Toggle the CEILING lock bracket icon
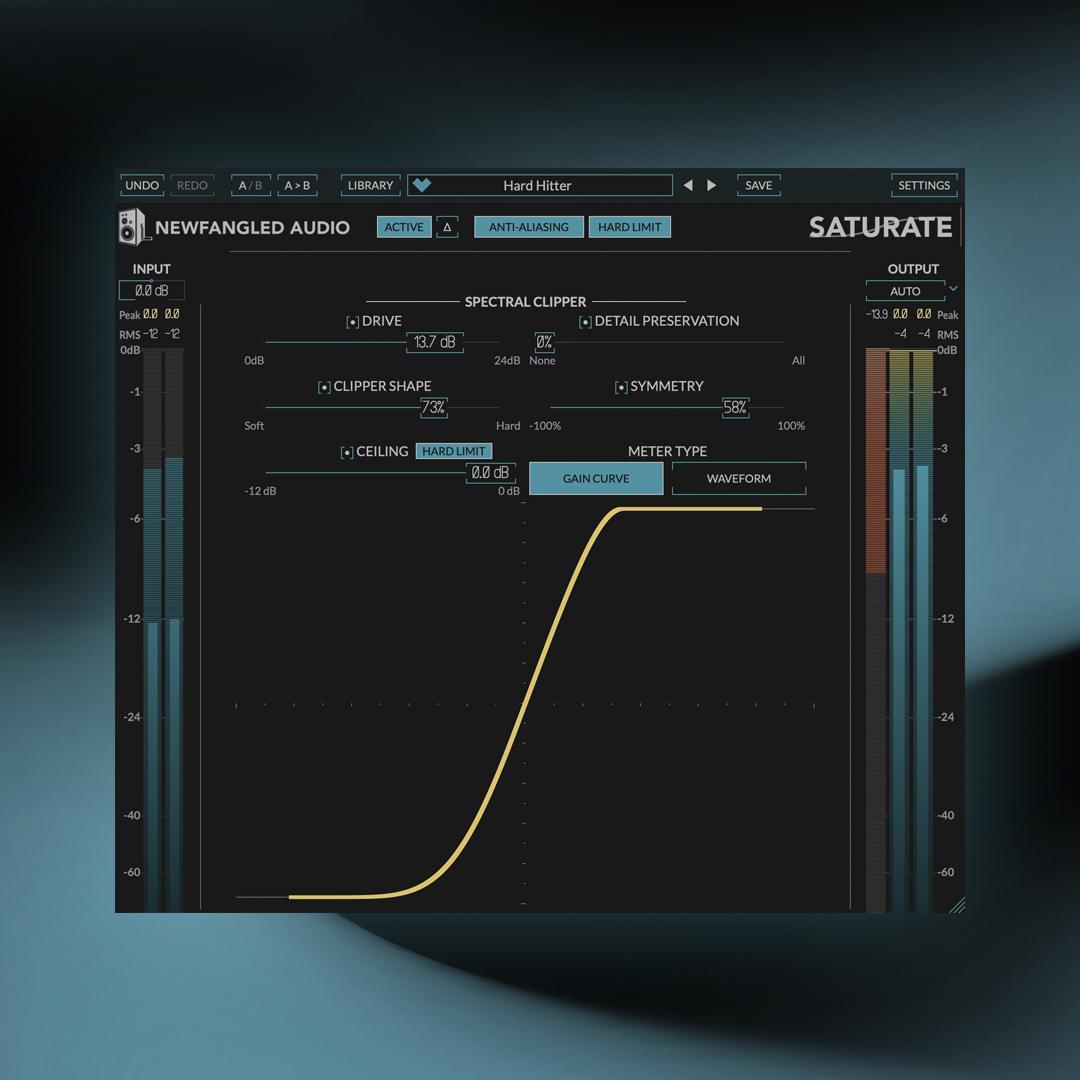Screen dimensions: 1080x1080 pyautogui.click(x=346, y=453)
